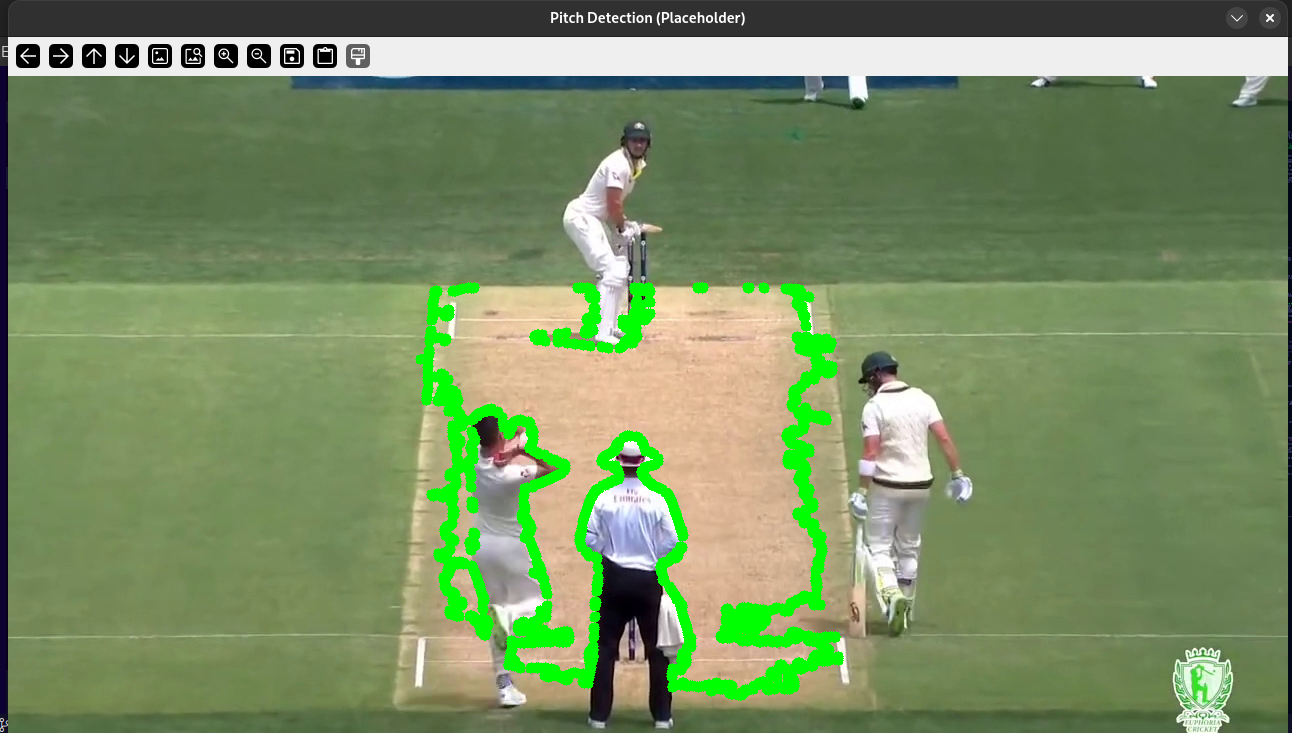Select the striker batsman's green helmet

636,132
